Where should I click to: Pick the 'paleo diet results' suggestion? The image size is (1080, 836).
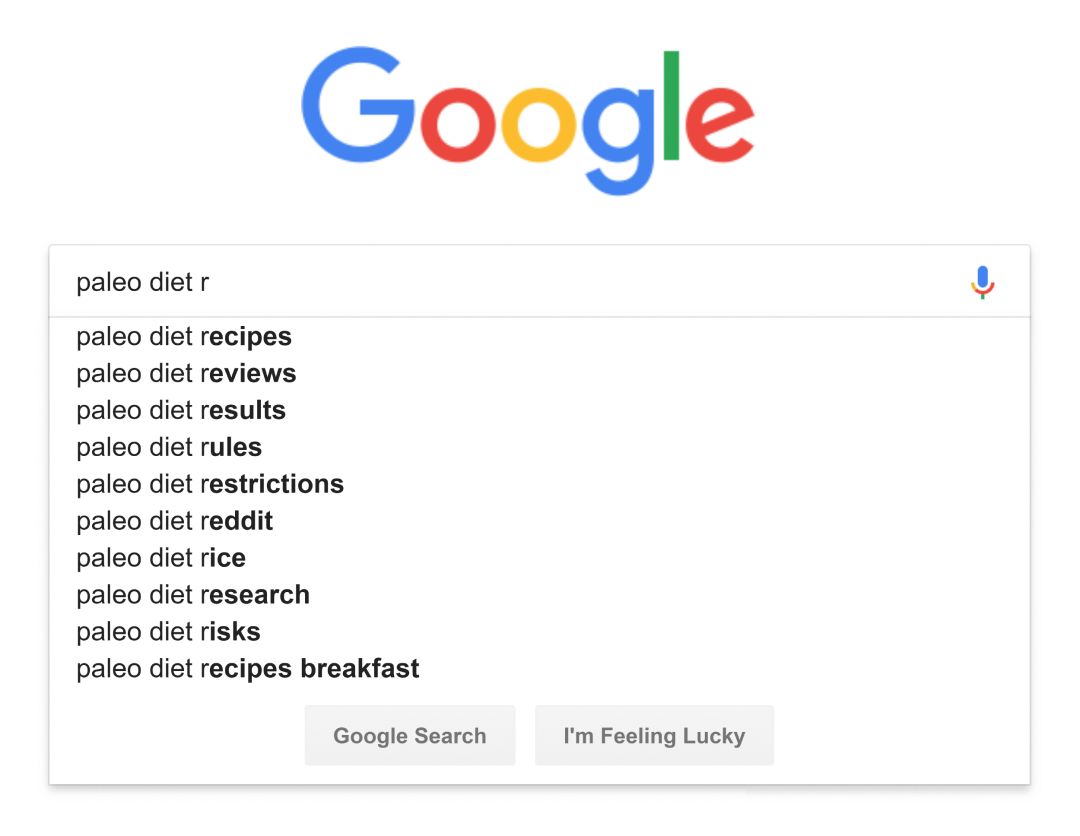click(x=181, y=411)
